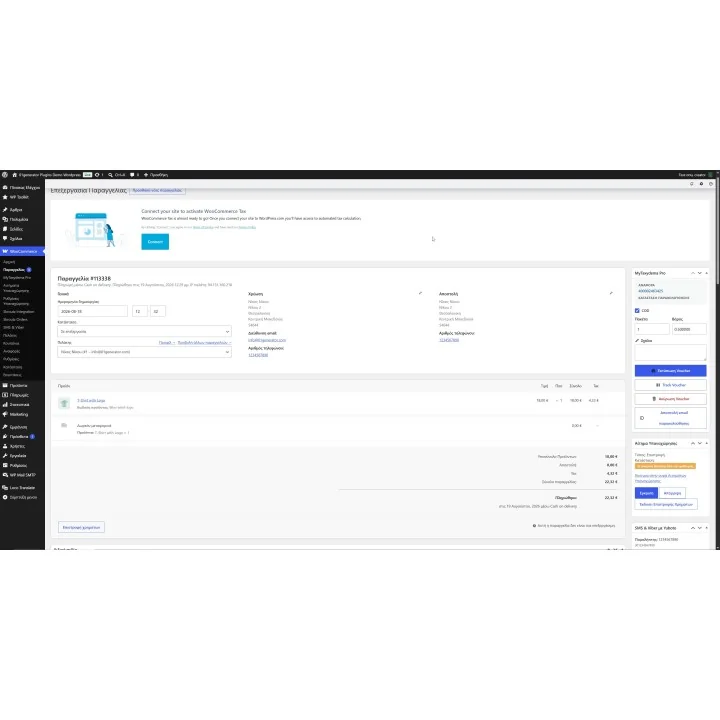Viewport: 720px width, 720px height.
Task: Collapse the sidebar menu at bottom
Action: point(22,497)
